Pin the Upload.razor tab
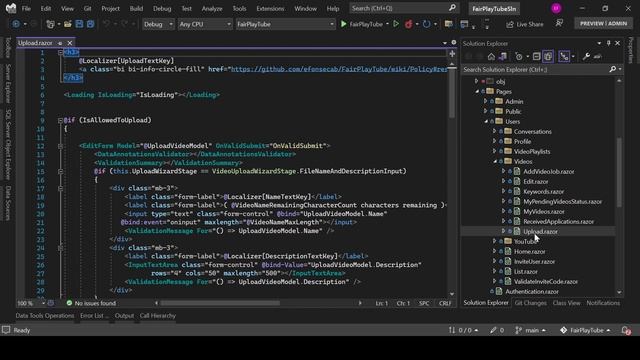This screenshot has height=360, width=640. (x=60, y=43)
